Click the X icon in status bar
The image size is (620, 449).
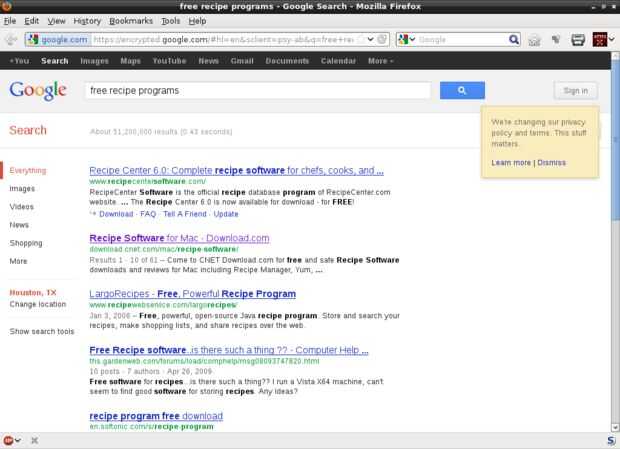(34, 440)
